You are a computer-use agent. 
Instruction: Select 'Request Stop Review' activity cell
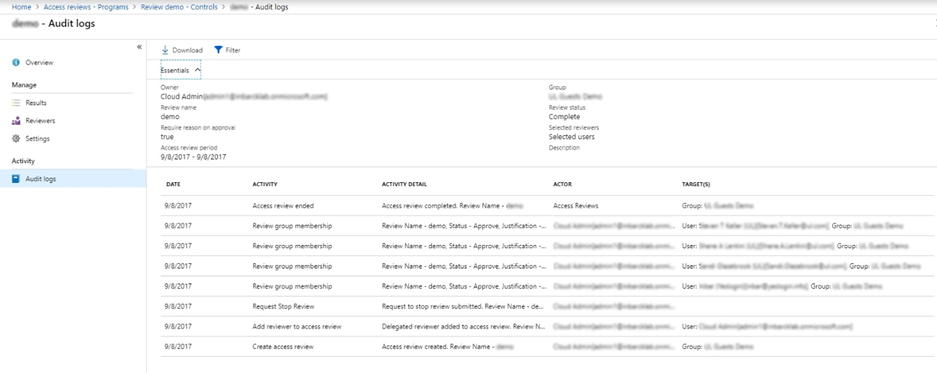[x=283, y=306]
